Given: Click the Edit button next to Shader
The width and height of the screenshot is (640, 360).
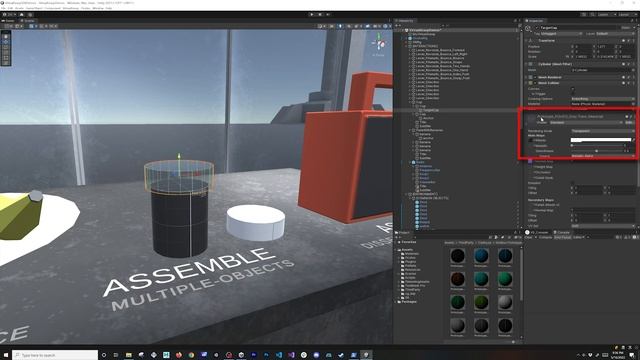Looking at the screenshot, I should point(629,122).
